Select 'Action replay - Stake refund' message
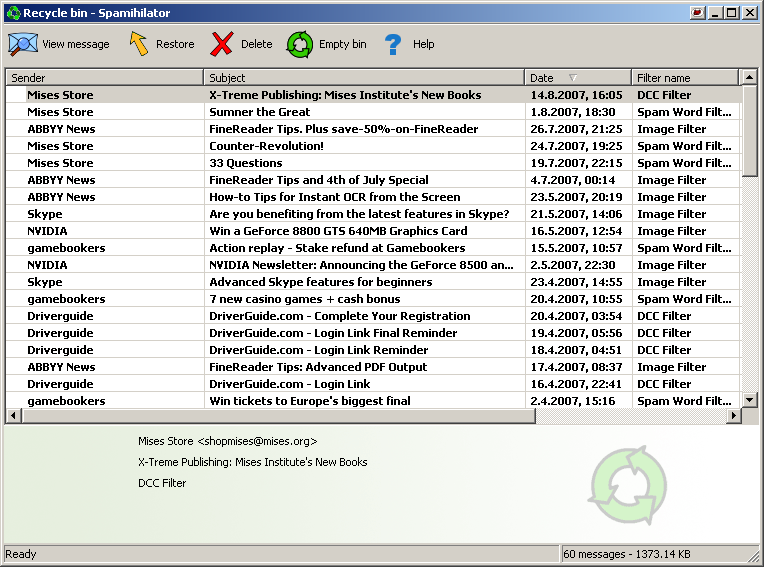The image size is (764, 567). click(373, 248)
